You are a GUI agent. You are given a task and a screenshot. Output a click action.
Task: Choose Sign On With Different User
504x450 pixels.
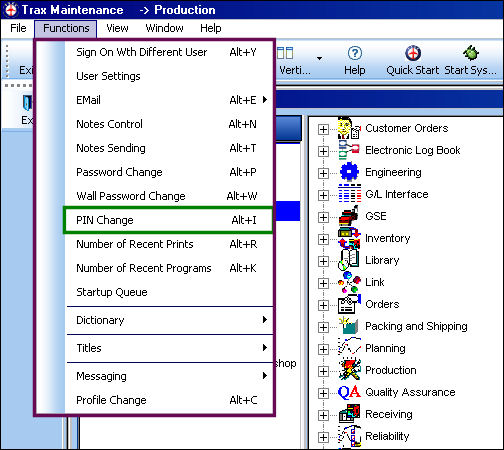coord(169,52)
